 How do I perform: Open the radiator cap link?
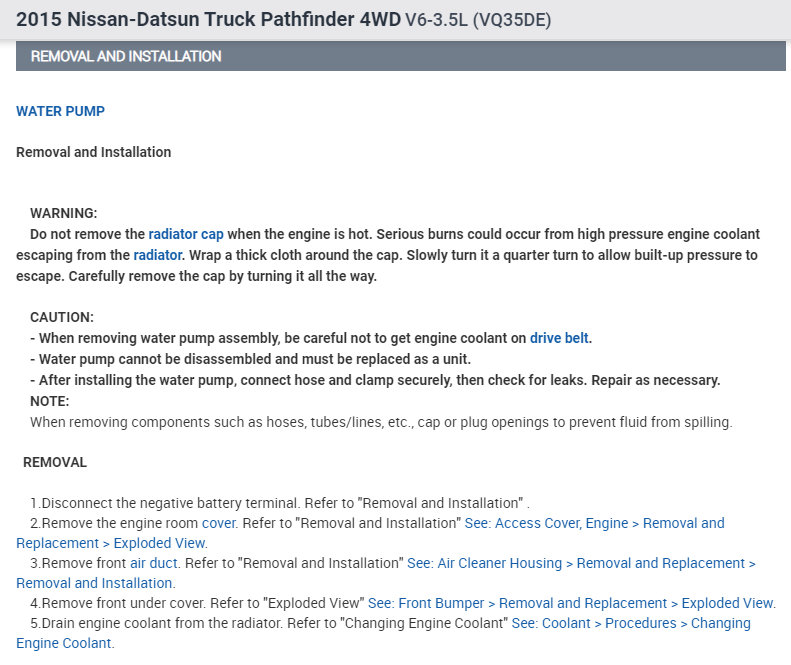tap(194, 234)
